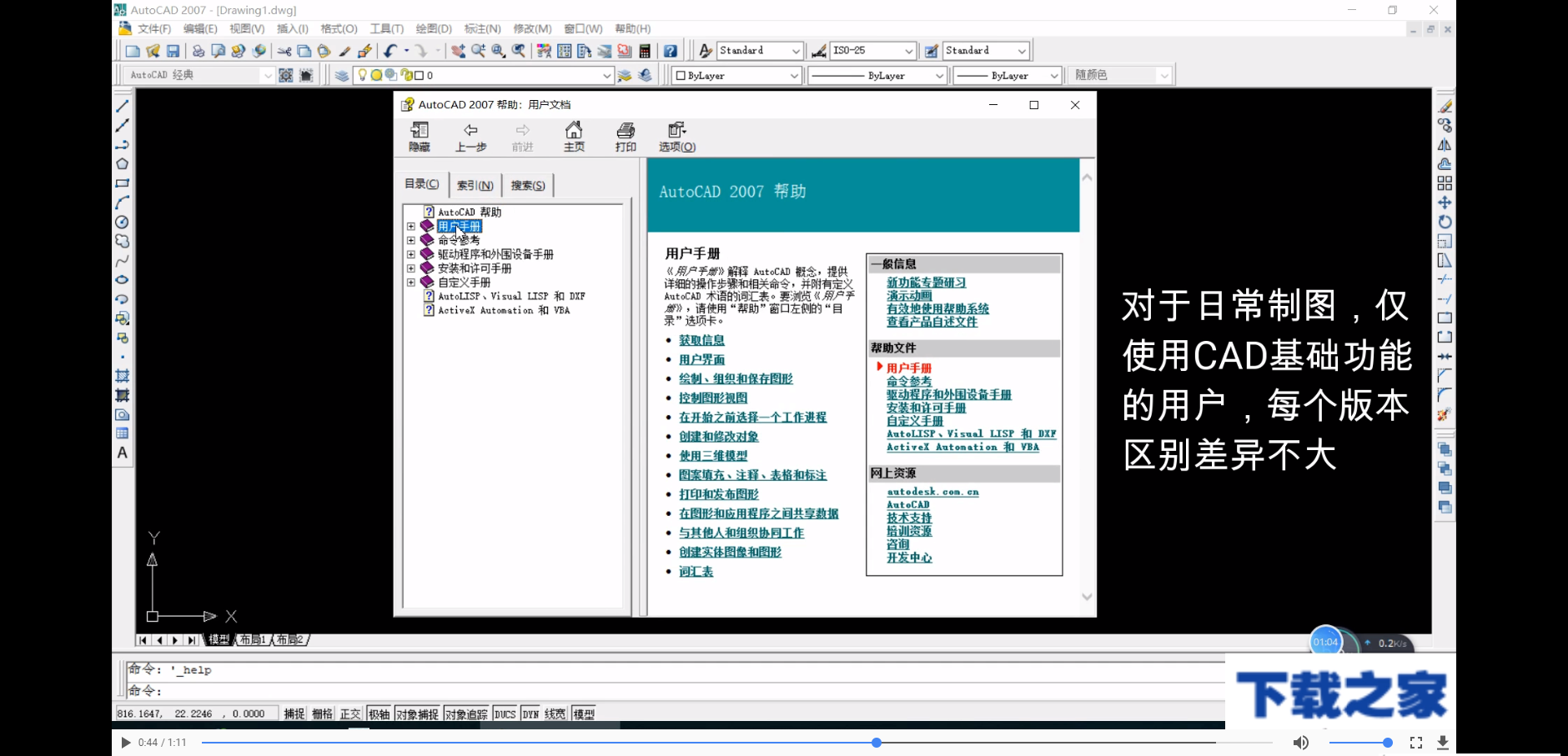Screen dimensions: 1568x756
Task: Click the 打印 print icon in the help window
Action: click(x=626, y=135)
